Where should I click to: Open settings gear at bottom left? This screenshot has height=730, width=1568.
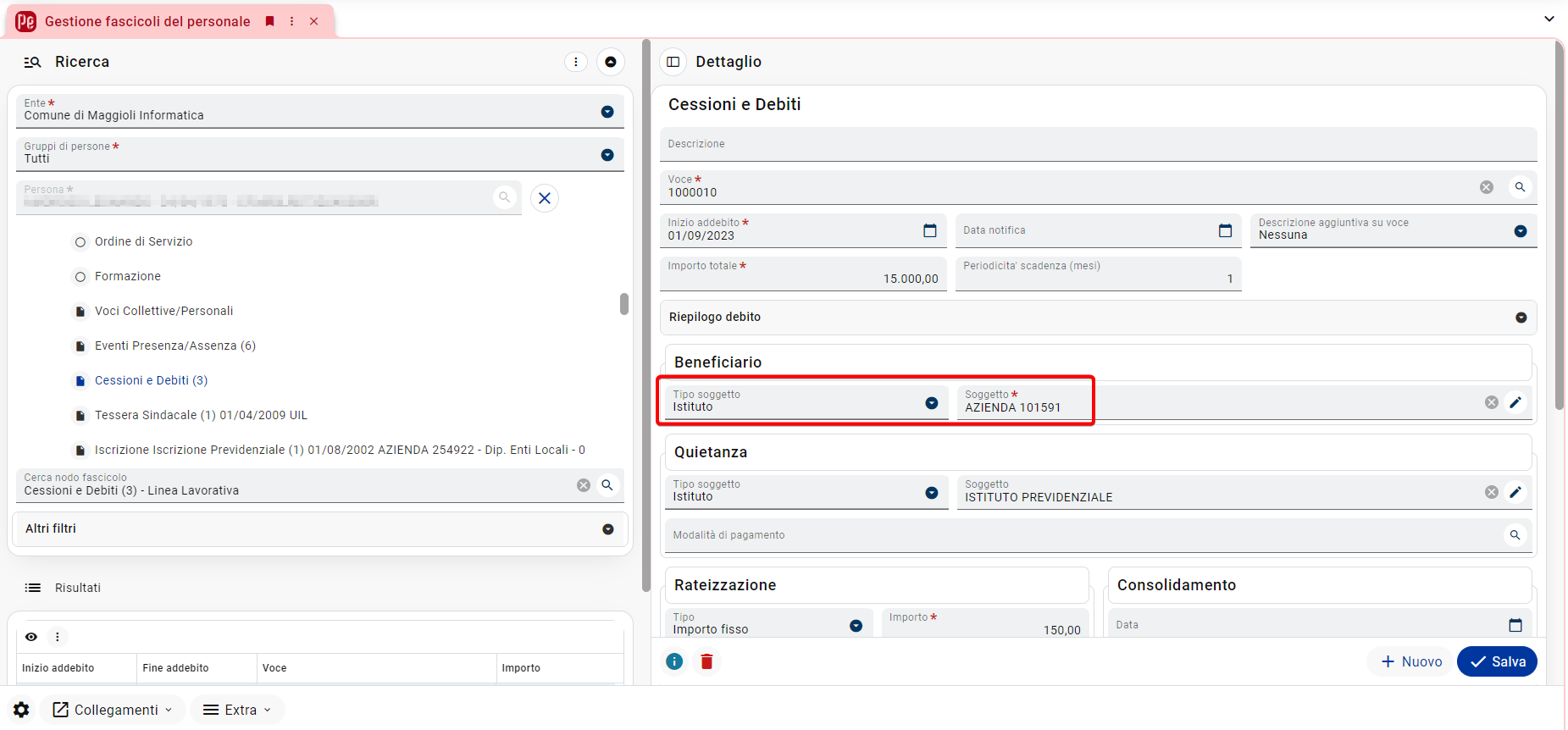point(22,710)
